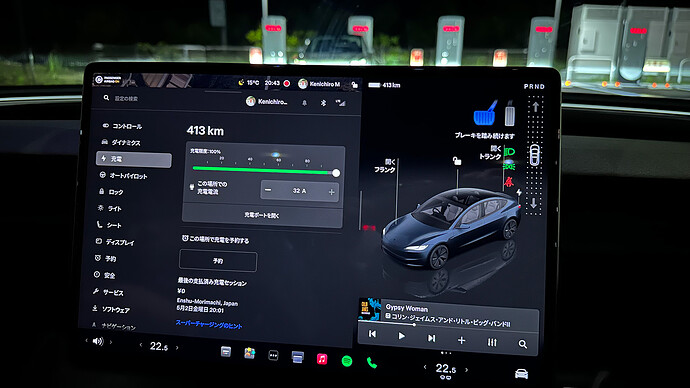690x388 pixels.
Task: Open the colorful Toybox app icon
Action: click(x=250, y=353)
